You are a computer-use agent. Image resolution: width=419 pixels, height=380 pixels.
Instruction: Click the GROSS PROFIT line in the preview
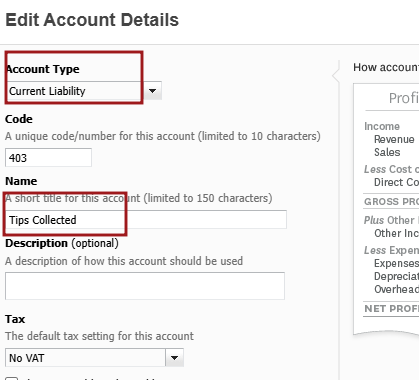point(391,201)
